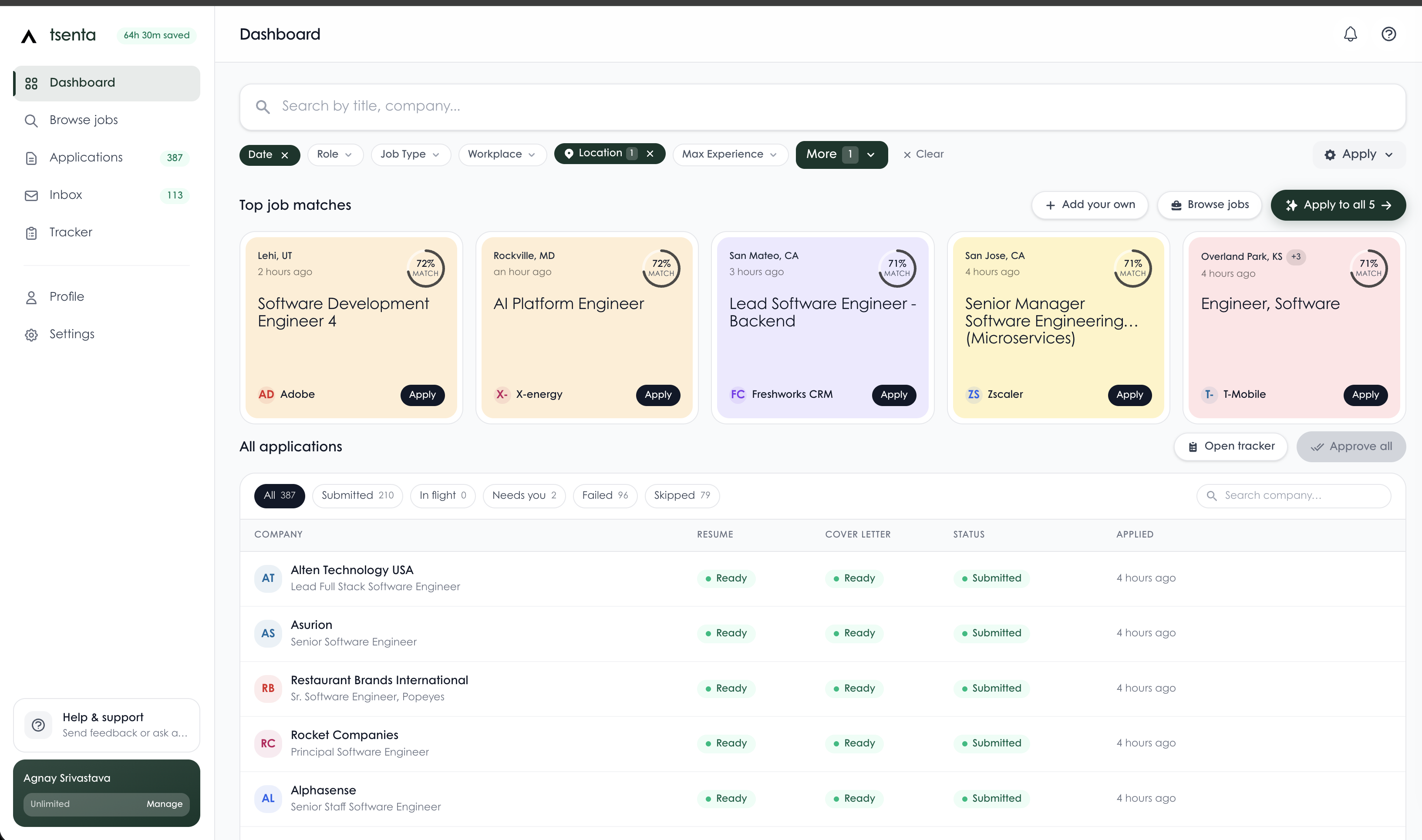Click the Browse jobs button near top matches
This screenshot has width=1422, height=840.
click(x=1210, y=205)
